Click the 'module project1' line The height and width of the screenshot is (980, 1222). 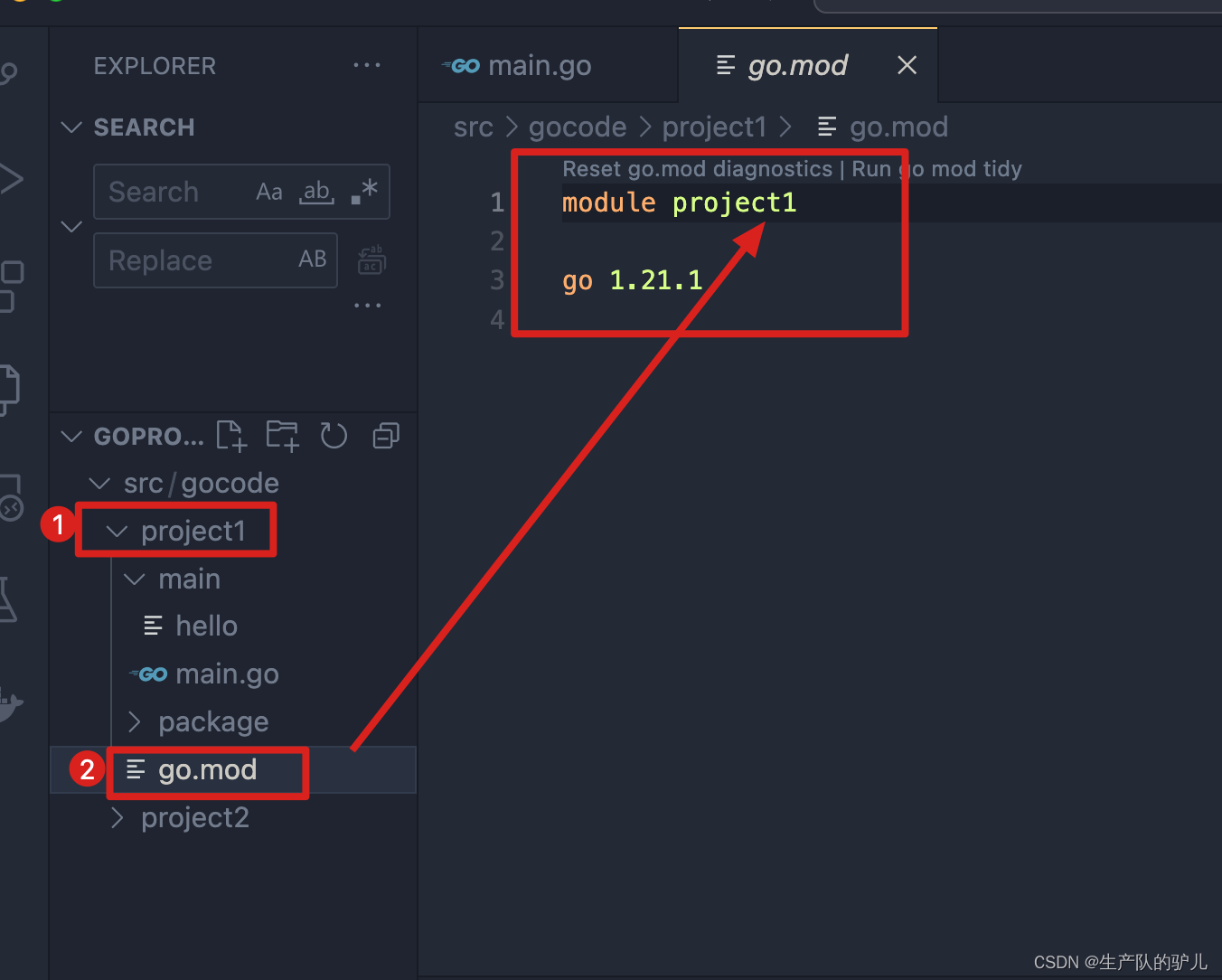click(679, 203)
